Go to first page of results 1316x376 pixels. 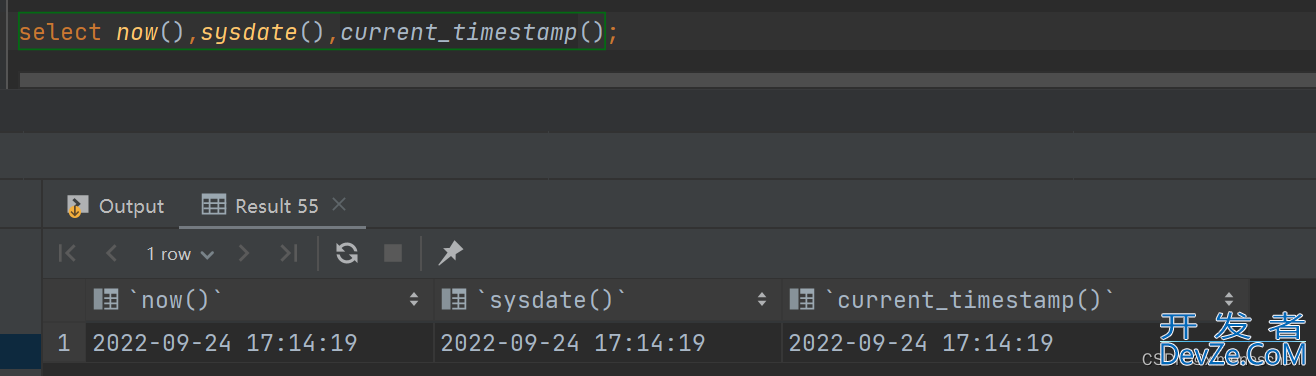(68, 254)
